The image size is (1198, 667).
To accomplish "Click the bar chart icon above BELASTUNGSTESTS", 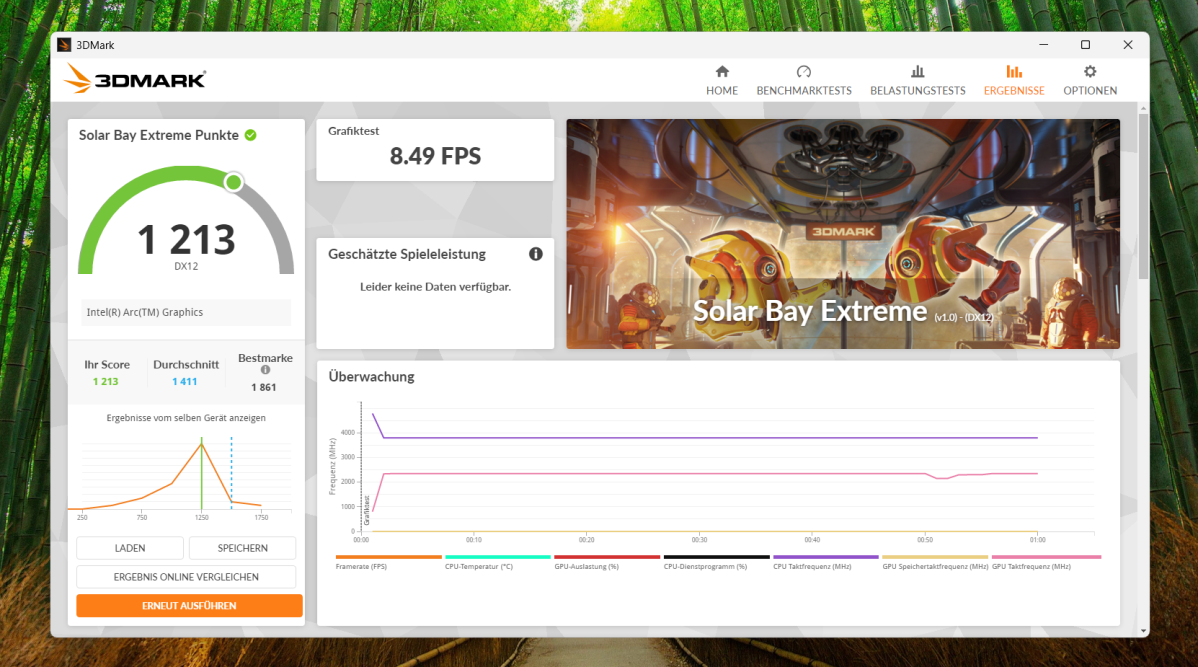I will pos(918,72).
